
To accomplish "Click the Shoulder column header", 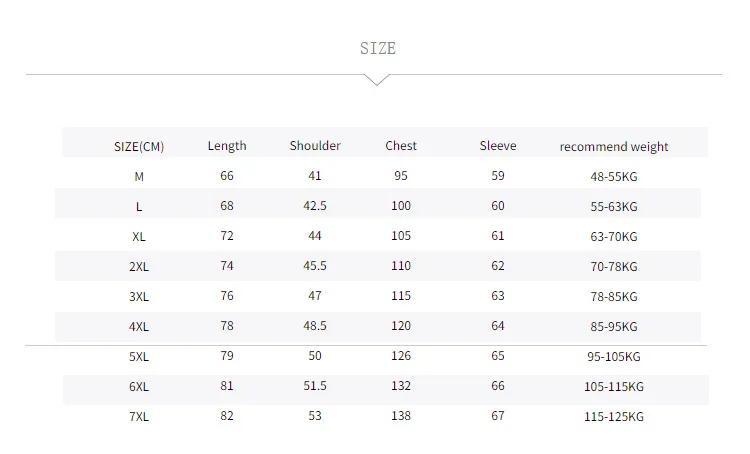I will pos(315,145).
